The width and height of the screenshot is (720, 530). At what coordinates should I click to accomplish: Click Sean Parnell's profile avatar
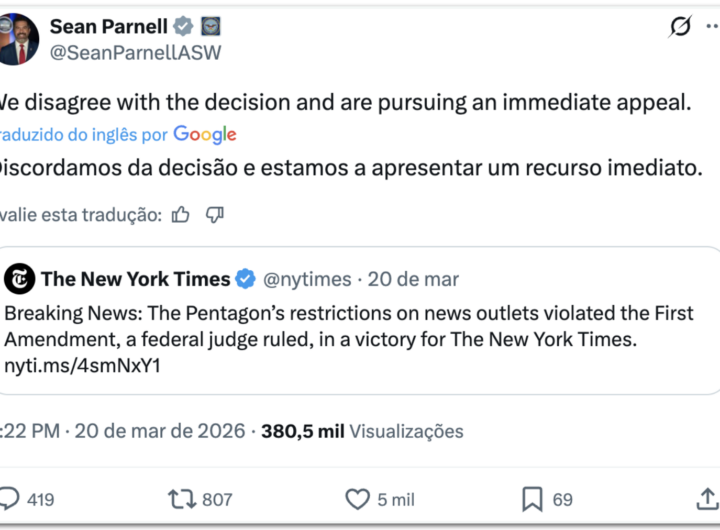pyautogui.click(x=19, y=39)
